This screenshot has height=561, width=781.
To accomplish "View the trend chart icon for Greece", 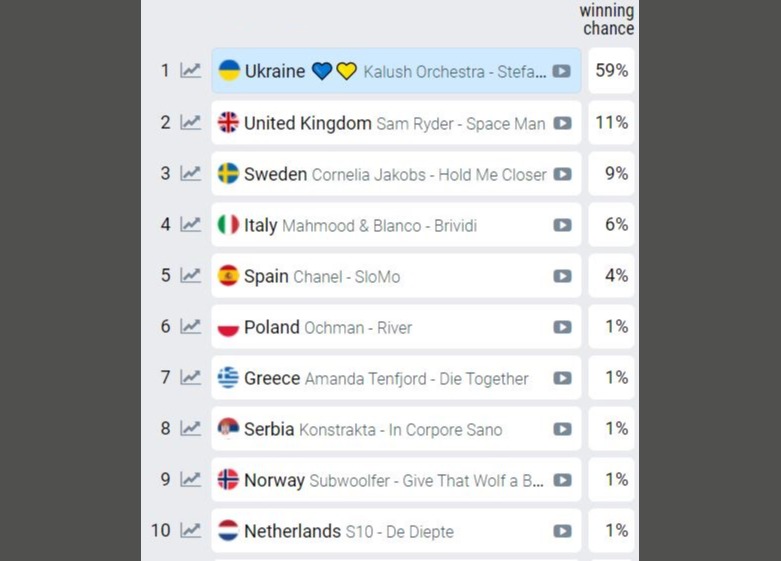I will point(190,377).
